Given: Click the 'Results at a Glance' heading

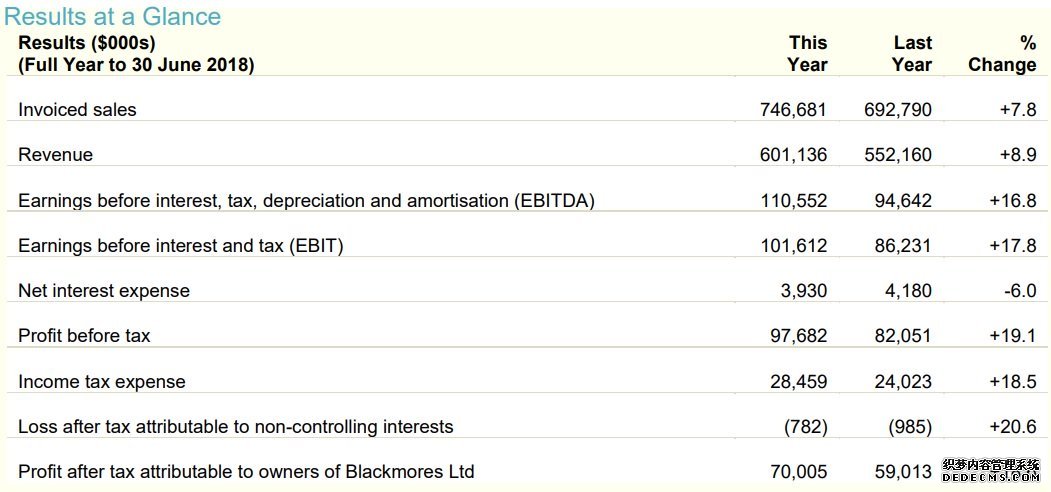Looking at the screenshot, I should [113, 16].
